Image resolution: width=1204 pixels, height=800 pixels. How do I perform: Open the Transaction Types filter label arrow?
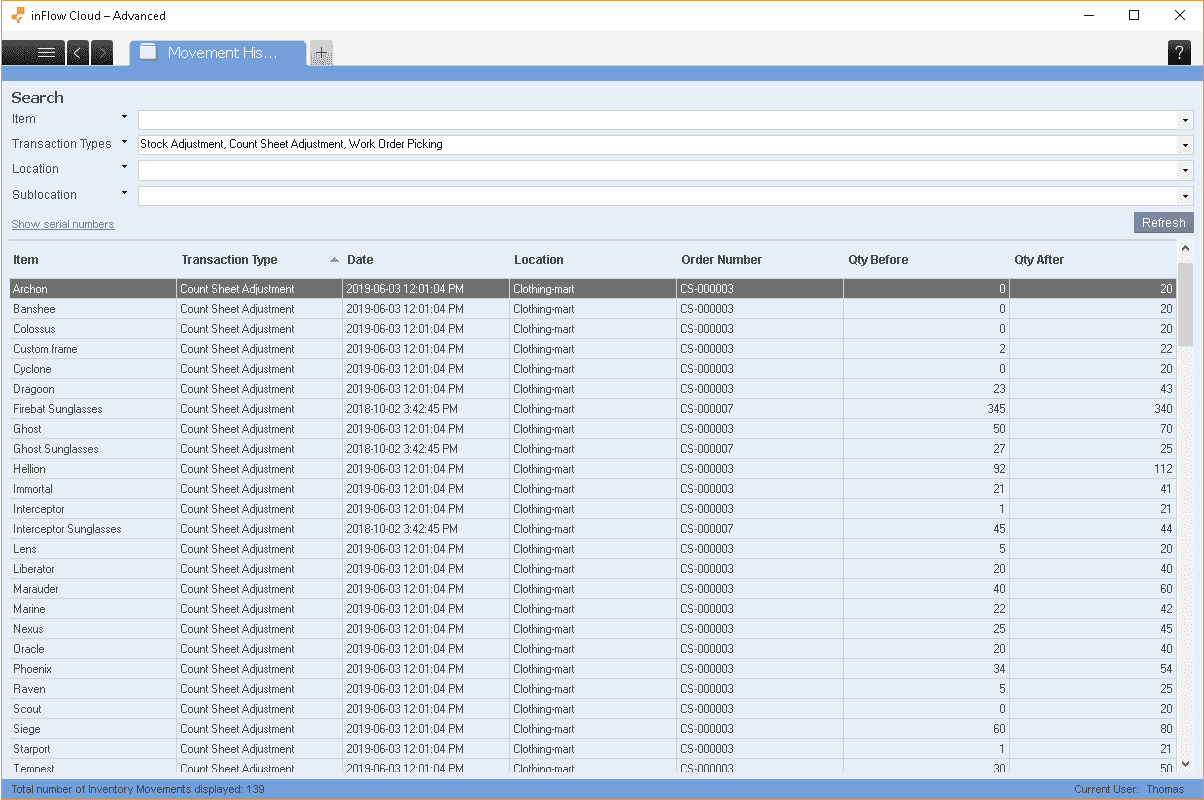click(125, 142)
